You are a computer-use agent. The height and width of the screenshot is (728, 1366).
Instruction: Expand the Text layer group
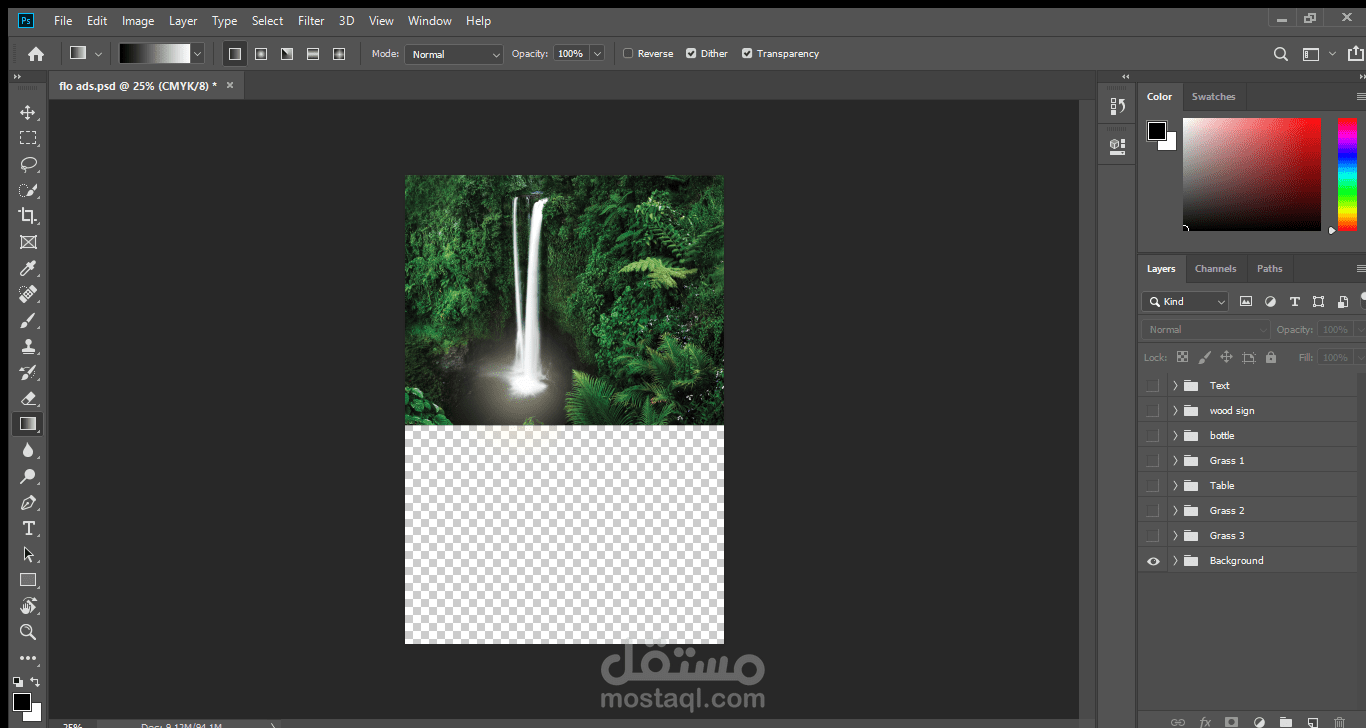[1175, 386]
